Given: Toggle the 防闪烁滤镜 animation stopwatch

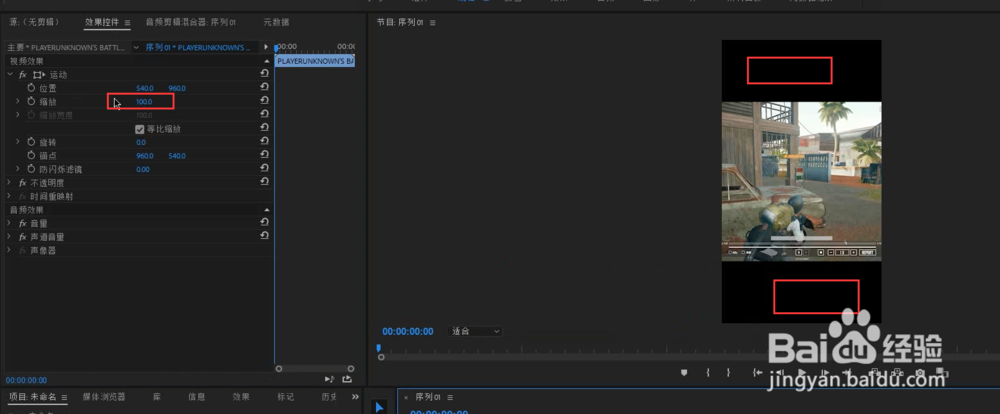Looking at the screenshot, I should (x=31, y=169).
